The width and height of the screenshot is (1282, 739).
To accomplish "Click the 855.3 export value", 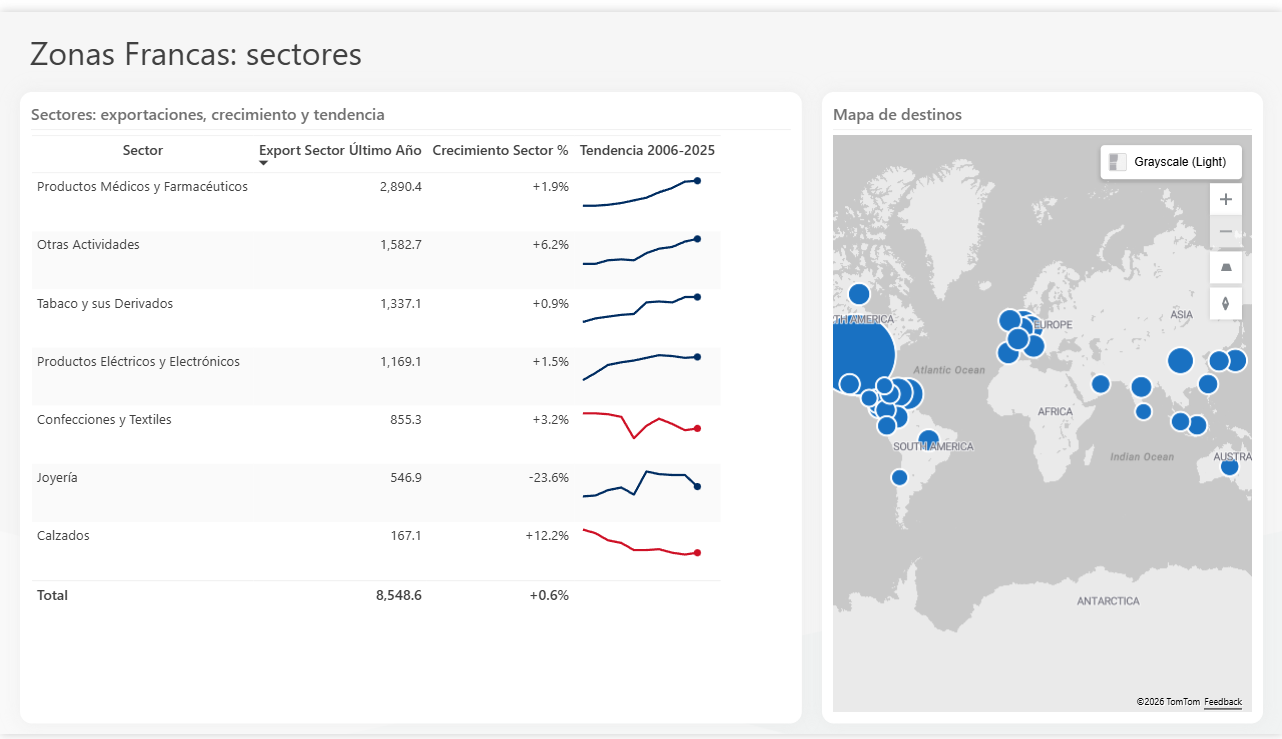I will [406, 419].
